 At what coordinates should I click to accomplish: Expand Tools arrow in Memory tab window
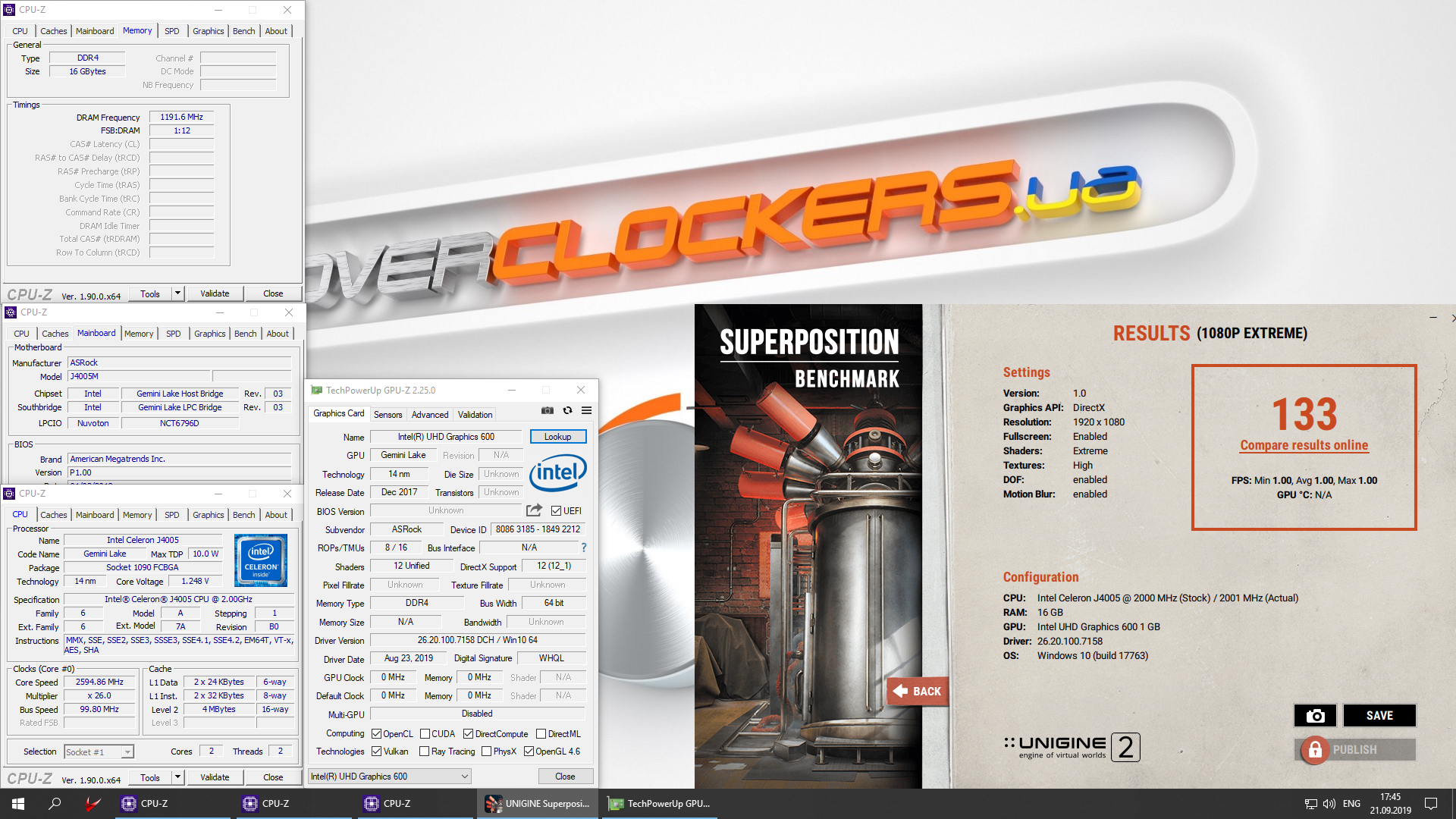[177, 293]
